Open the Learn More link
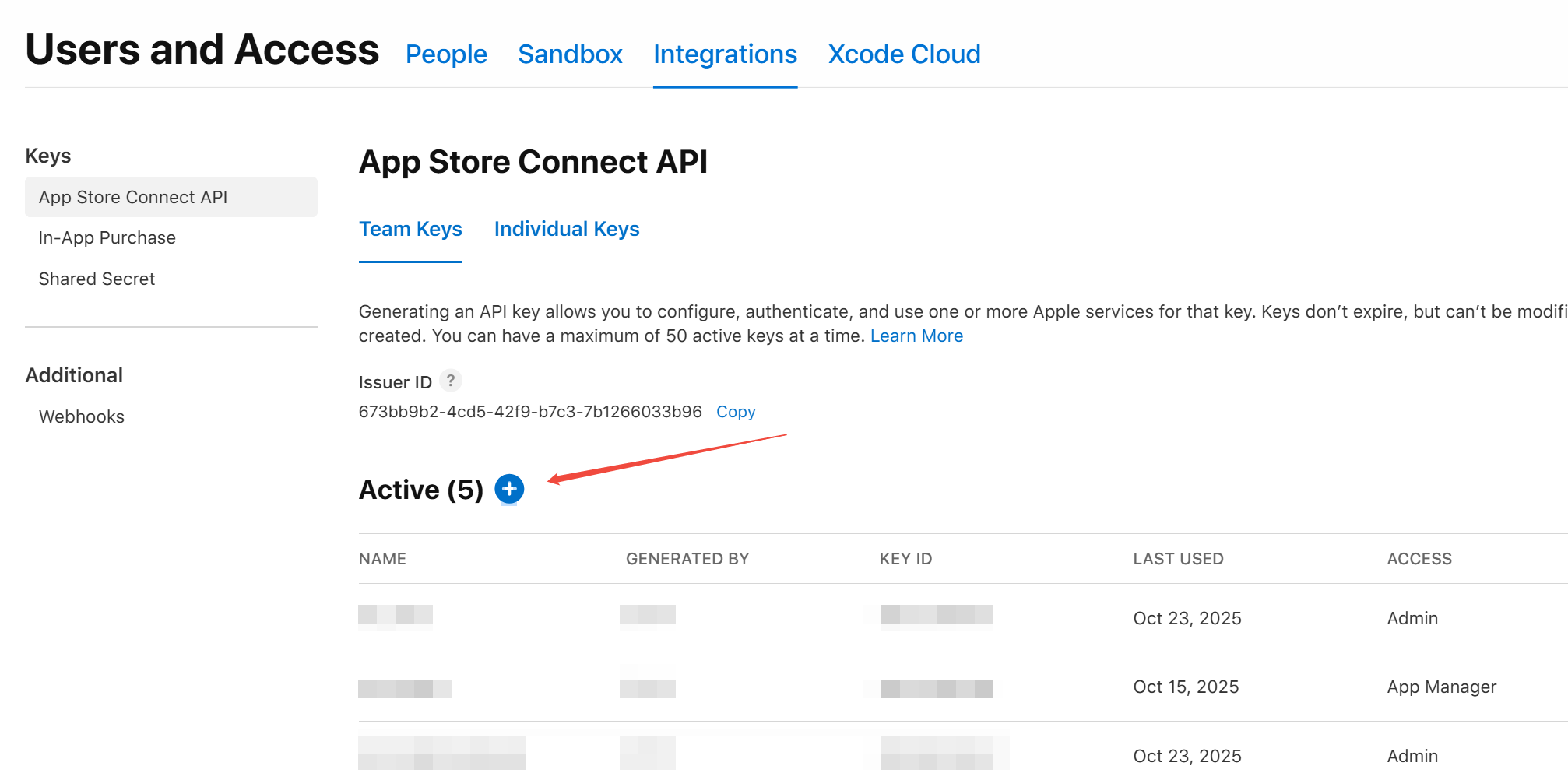 point(916,336)
